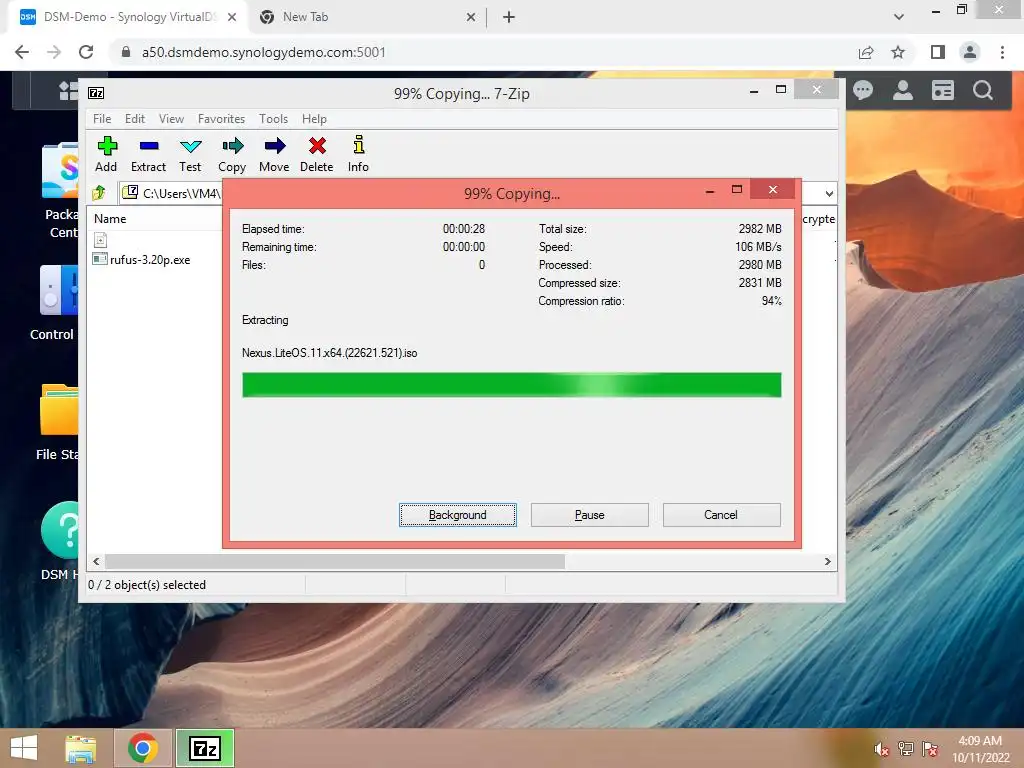Open File Explorer from the taskbar

(x=81, y=748)
